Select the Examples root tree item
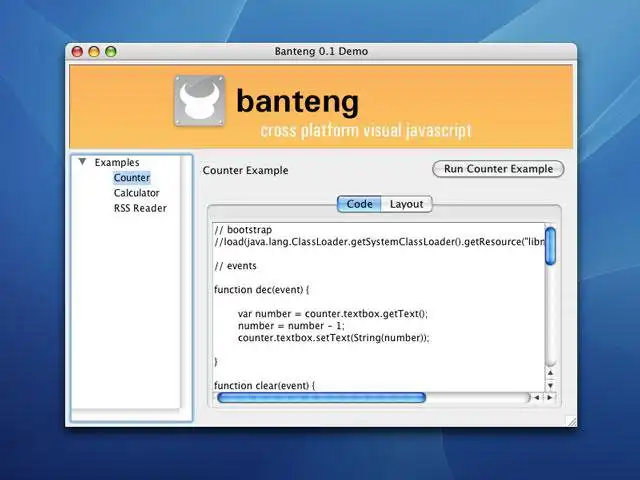640x480 pixels. 117,162
